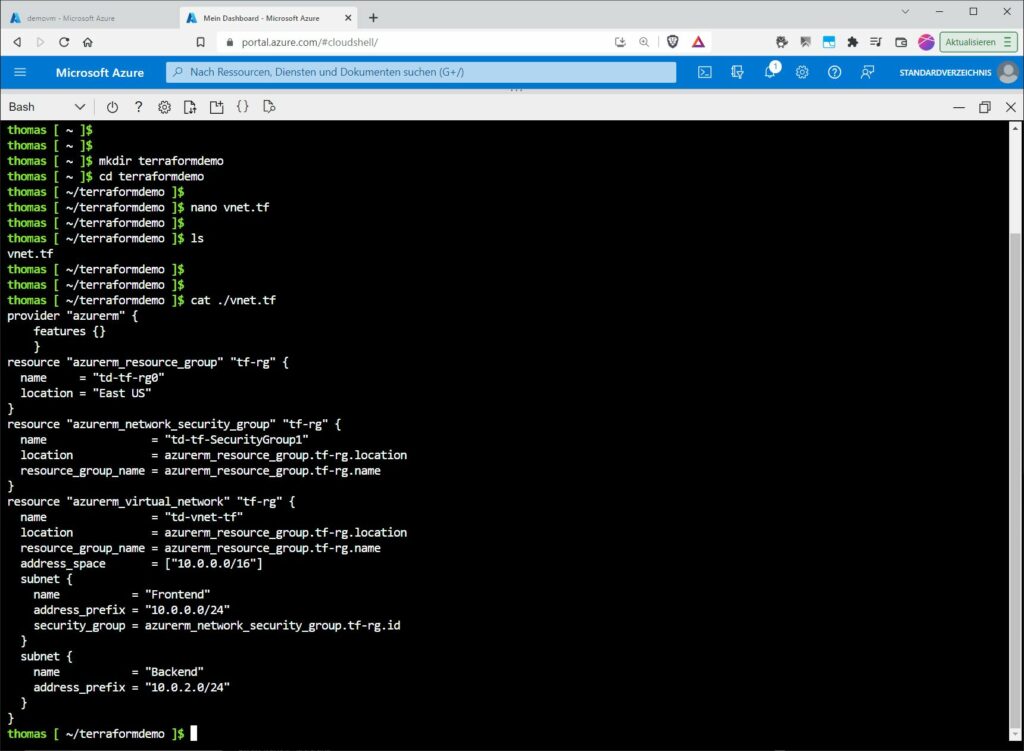Screen dimensions: 1024x751
Task: Open the Azure feedback icon
Action: coord(867,72)
